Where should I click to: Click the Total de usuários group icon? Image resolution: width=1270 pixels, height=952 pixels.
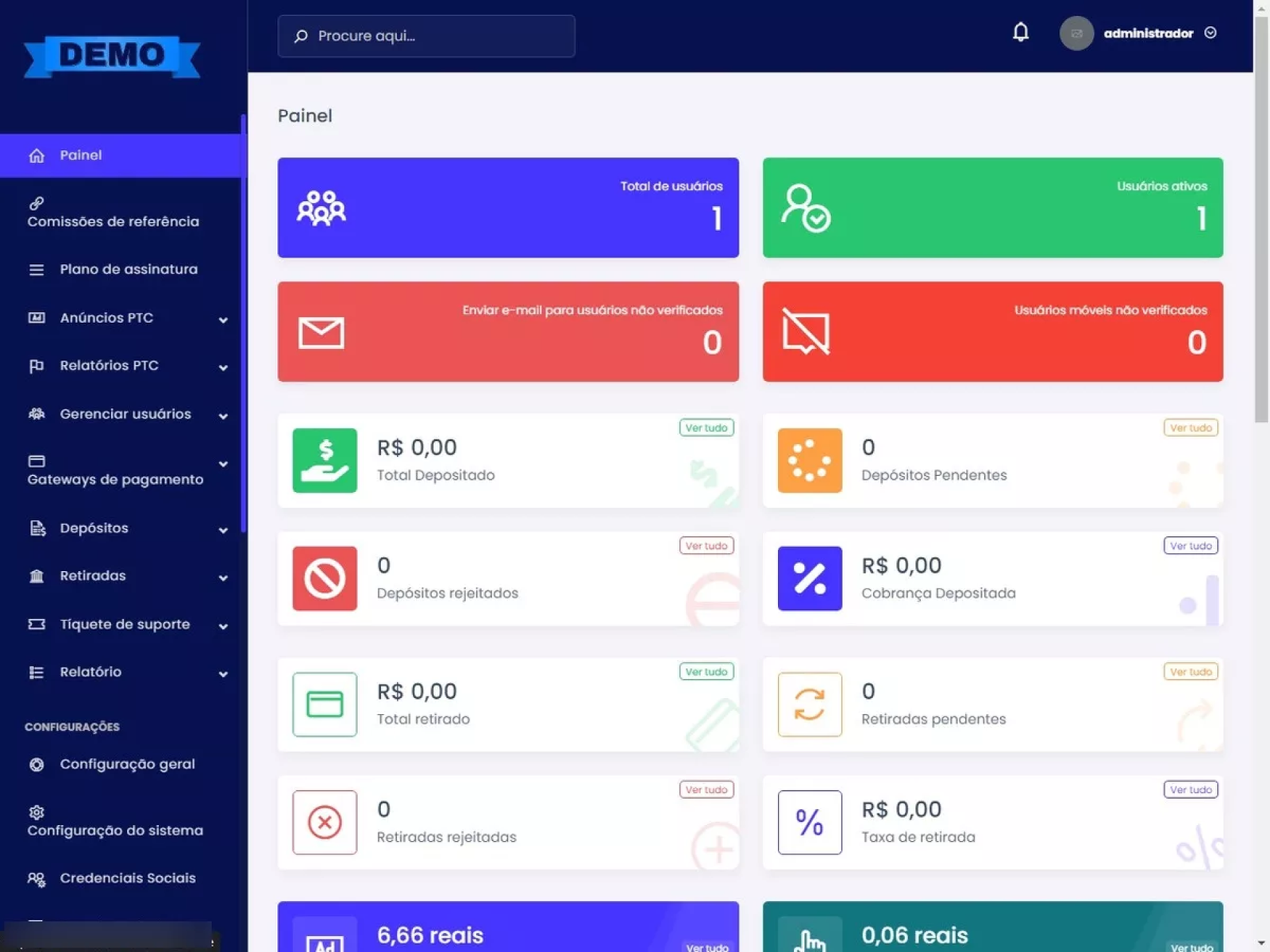[321, 208]
